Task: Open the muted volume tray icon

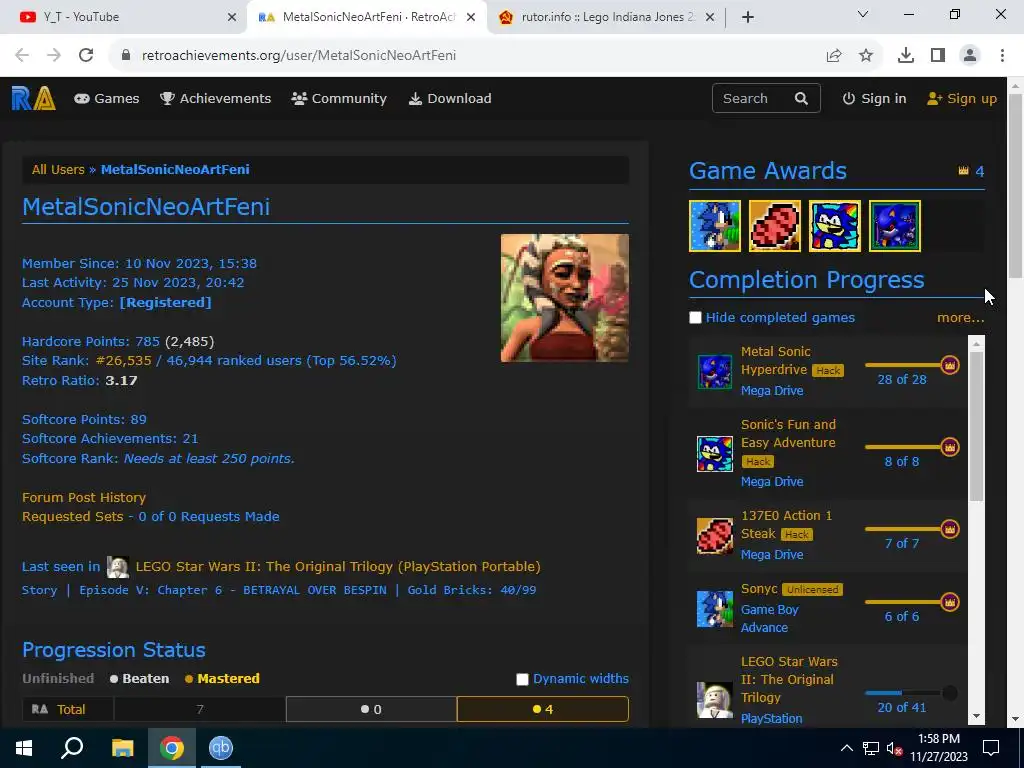Action: [894, 748]
